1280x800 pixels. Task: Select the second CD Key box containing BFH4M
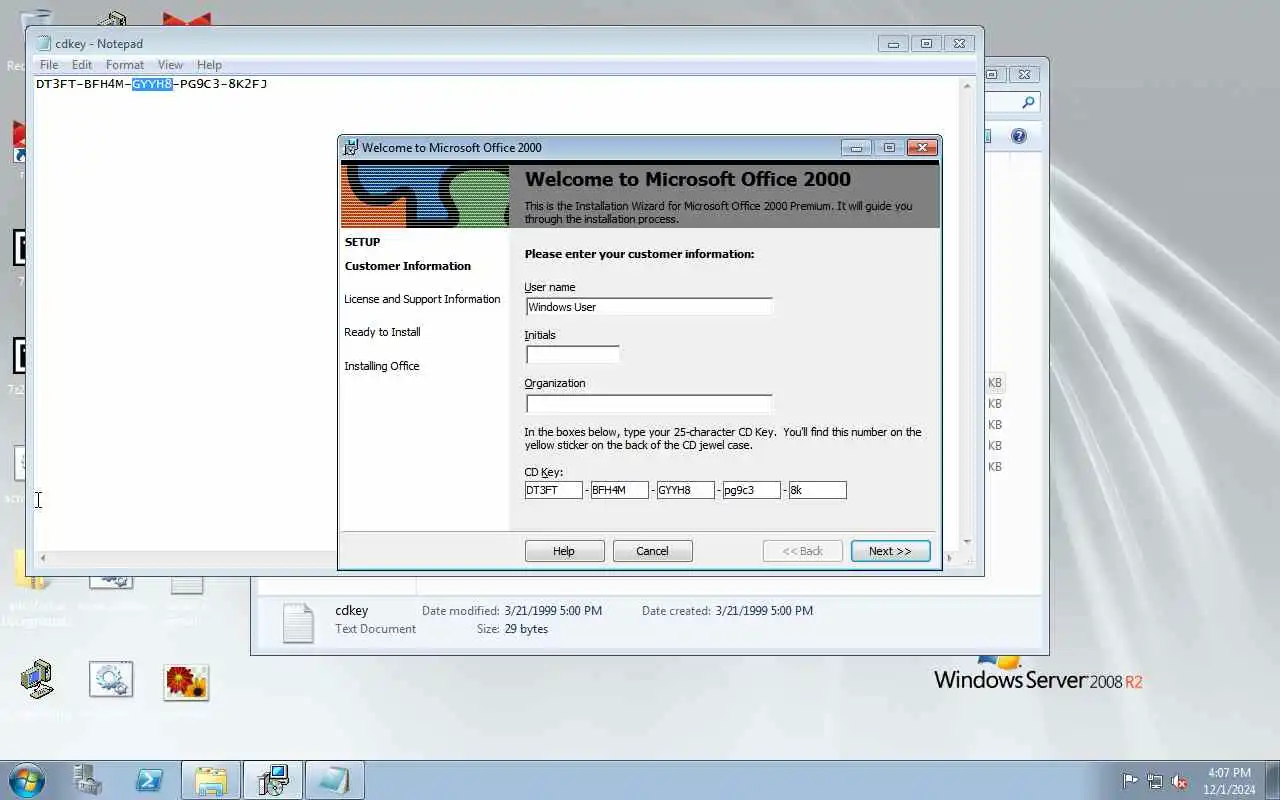pos(620,490)
